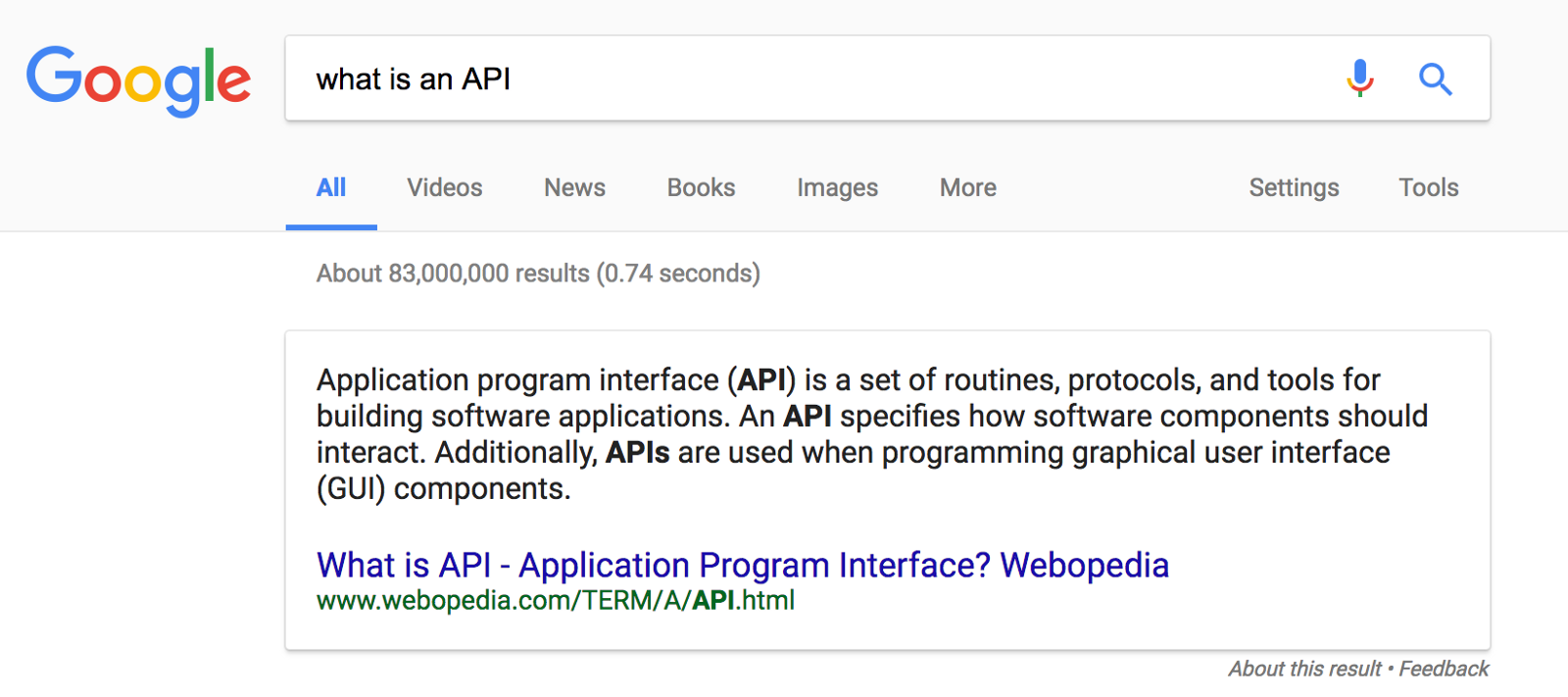Click Feedback below the featured snippet
Image resolution: width=1568 pixels, height=697 pixels.
[1444, 669]
